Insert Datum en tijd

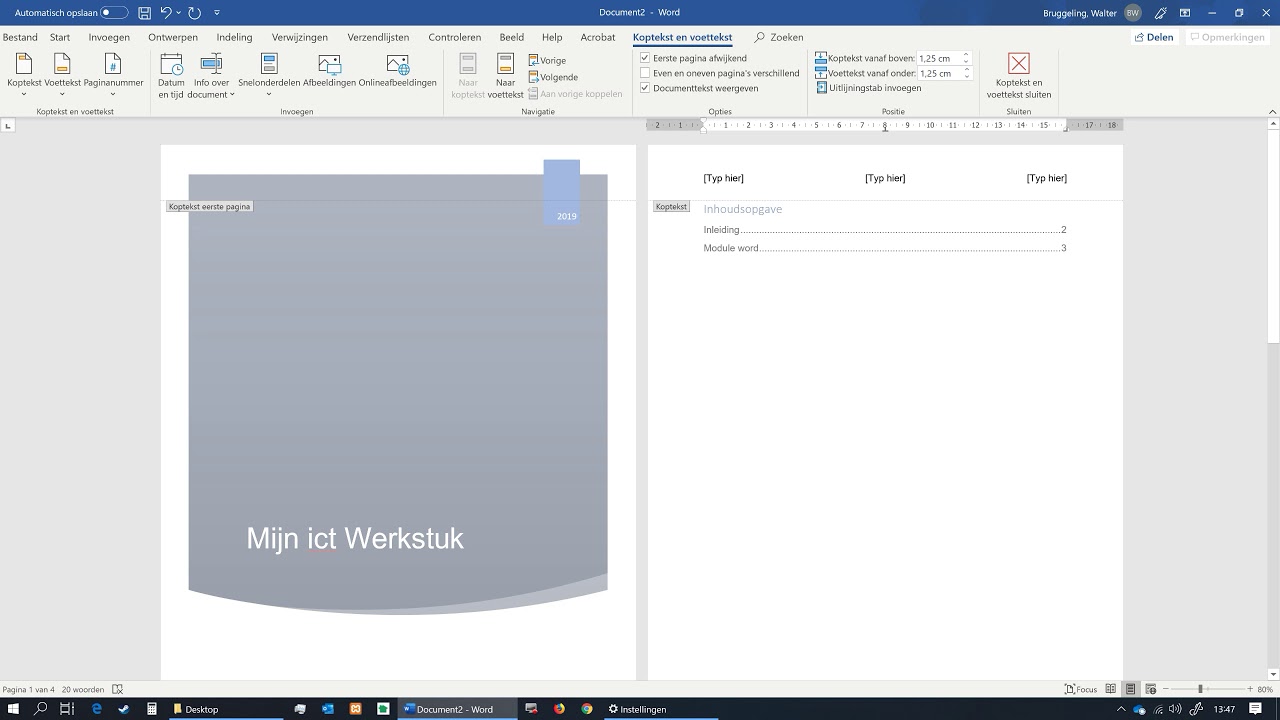pos(171,75)
